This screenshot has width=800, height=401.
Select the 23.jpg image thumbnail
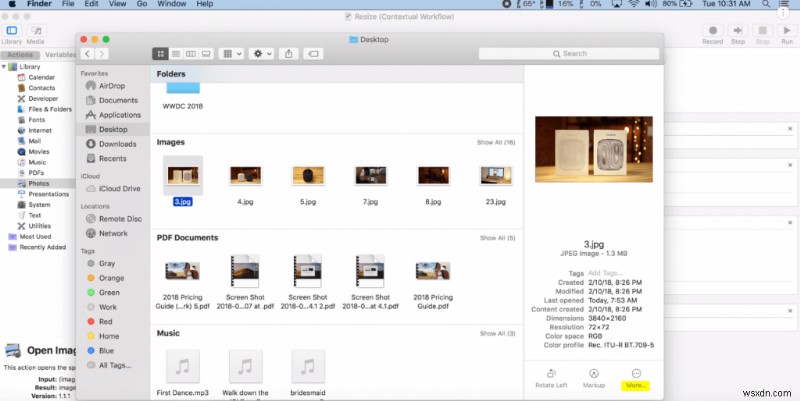496,176
